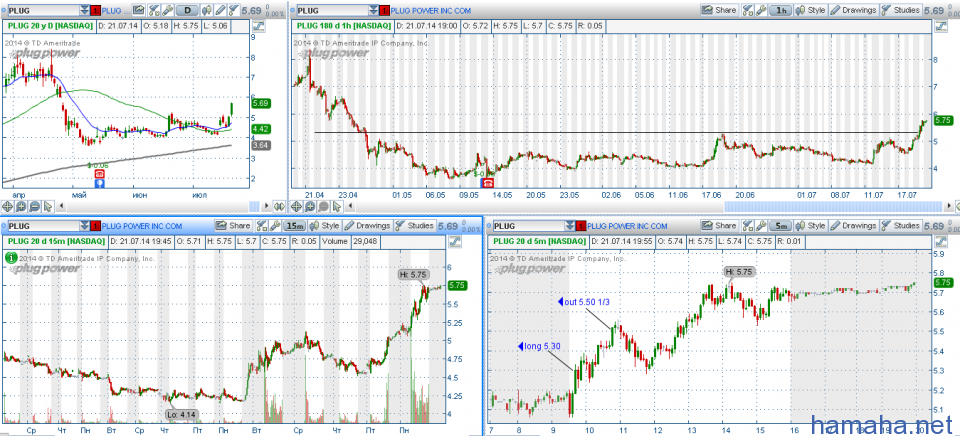
Task: Open Drawings menu in 1h chart
Action: [853, 10]
